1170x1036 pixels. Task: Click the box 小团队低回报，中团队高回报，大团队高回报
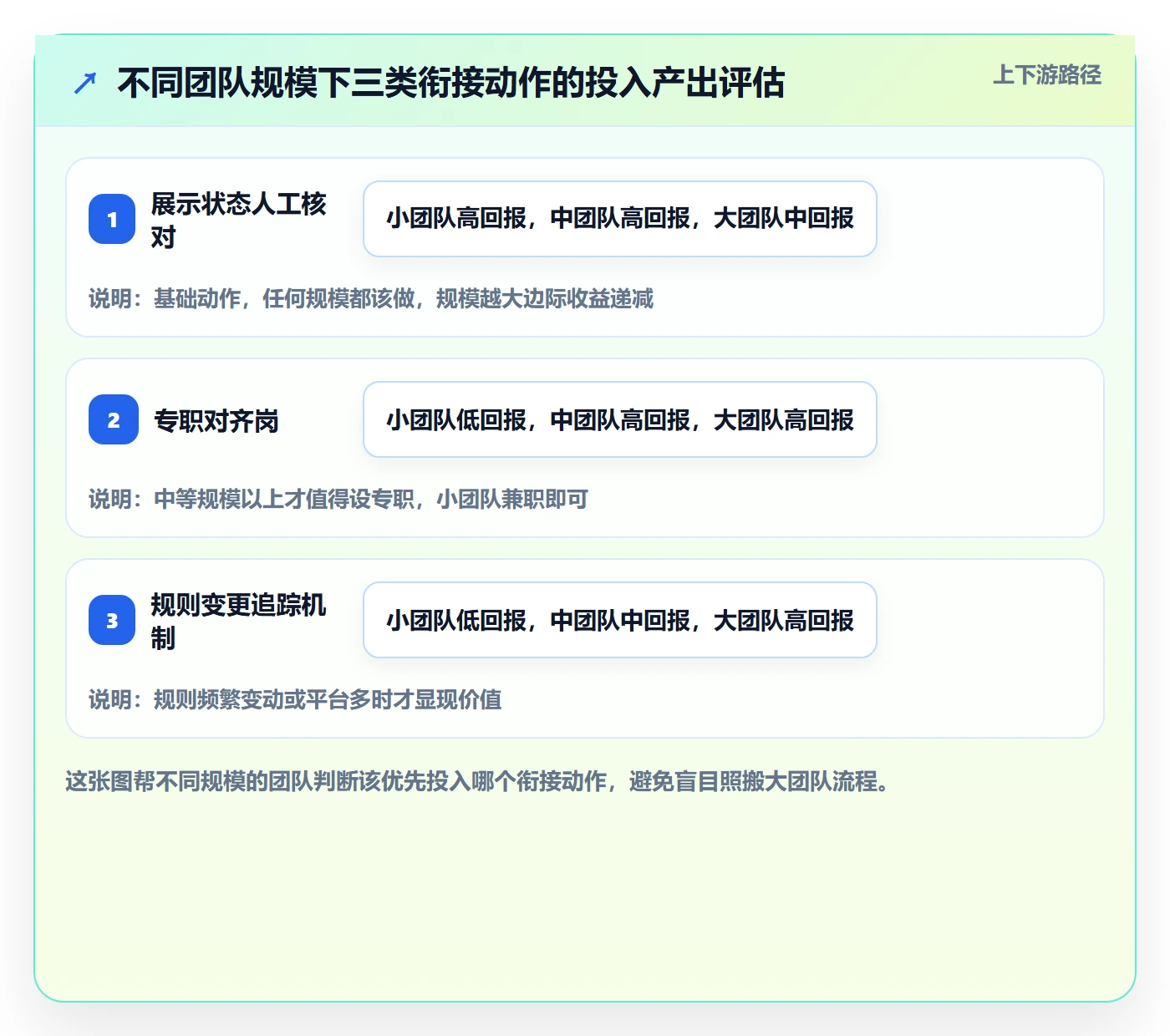pos(620,419)
